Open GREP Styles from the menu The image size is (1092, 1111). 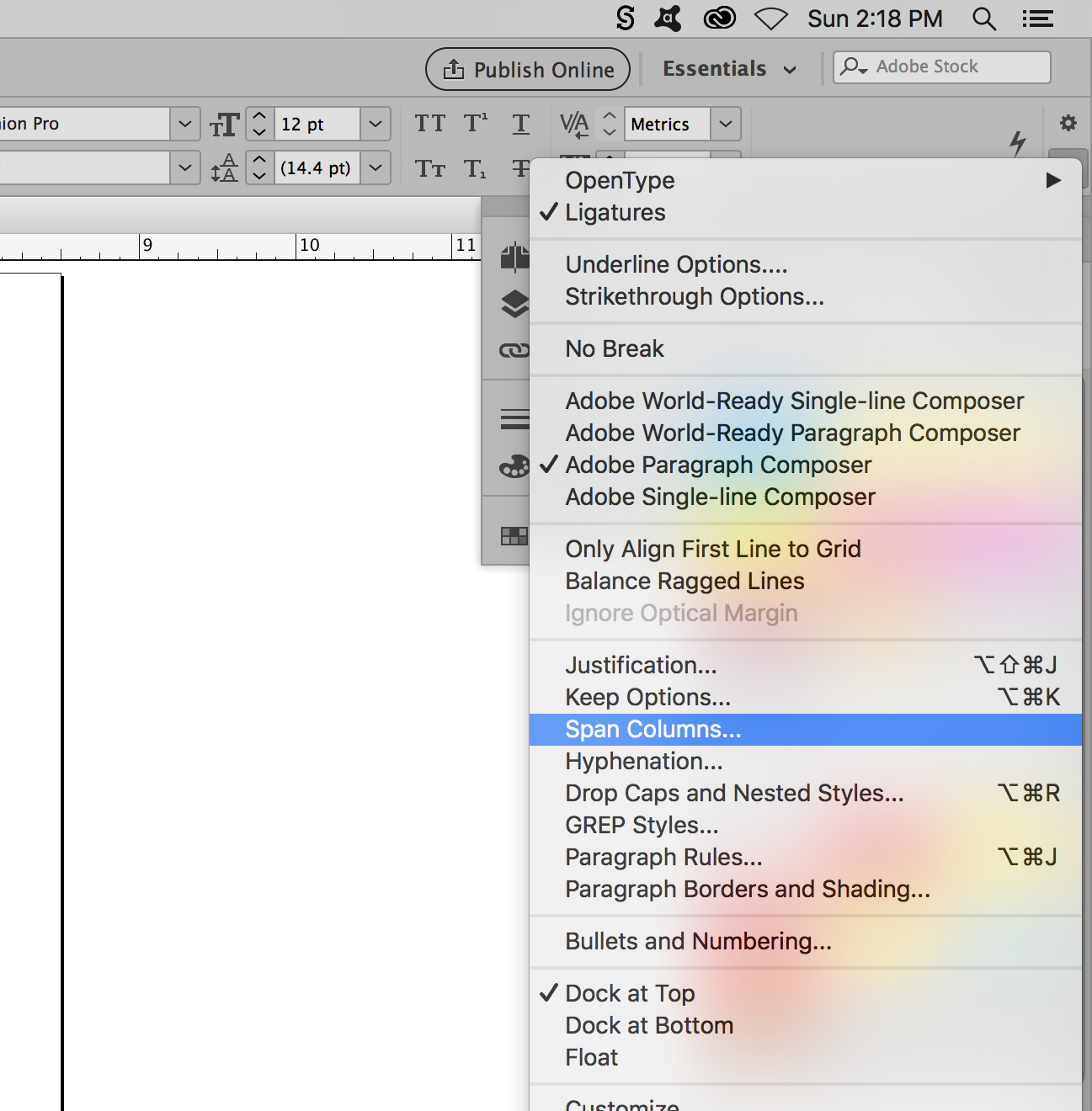(x=806, y=825)
